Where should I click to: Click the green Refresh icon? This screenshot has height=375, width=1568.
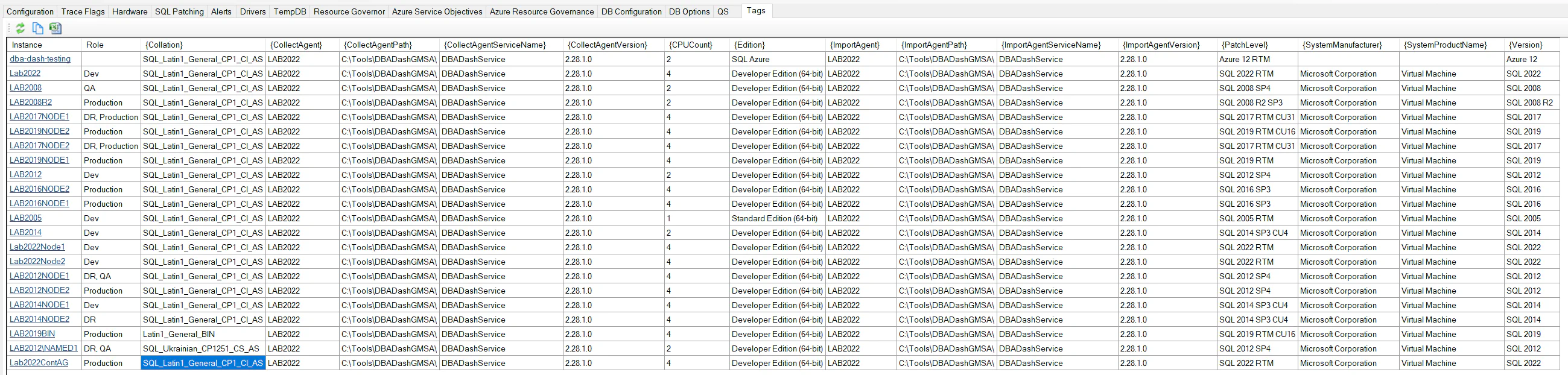pyautogui.click(x=20, y=28)
